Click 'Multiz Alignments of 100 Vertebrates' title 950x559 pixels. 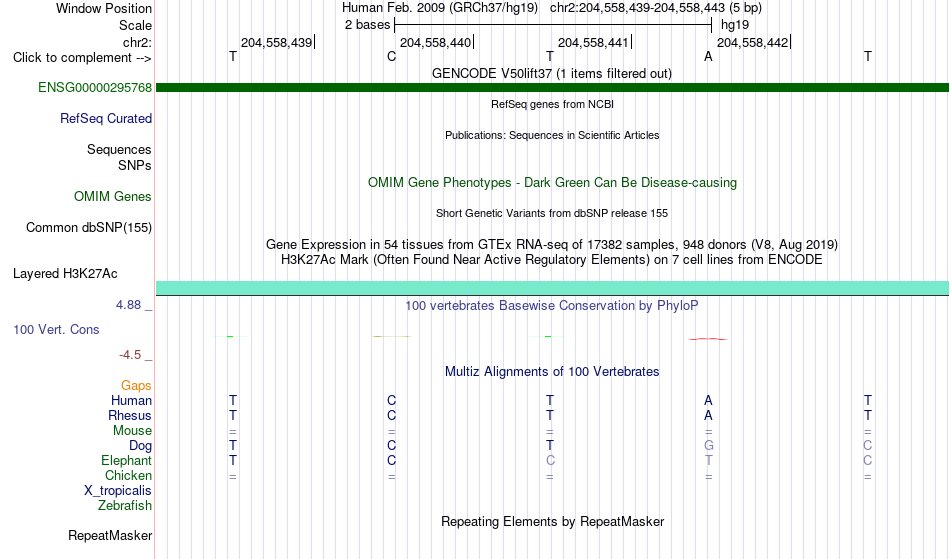point(552,372)
